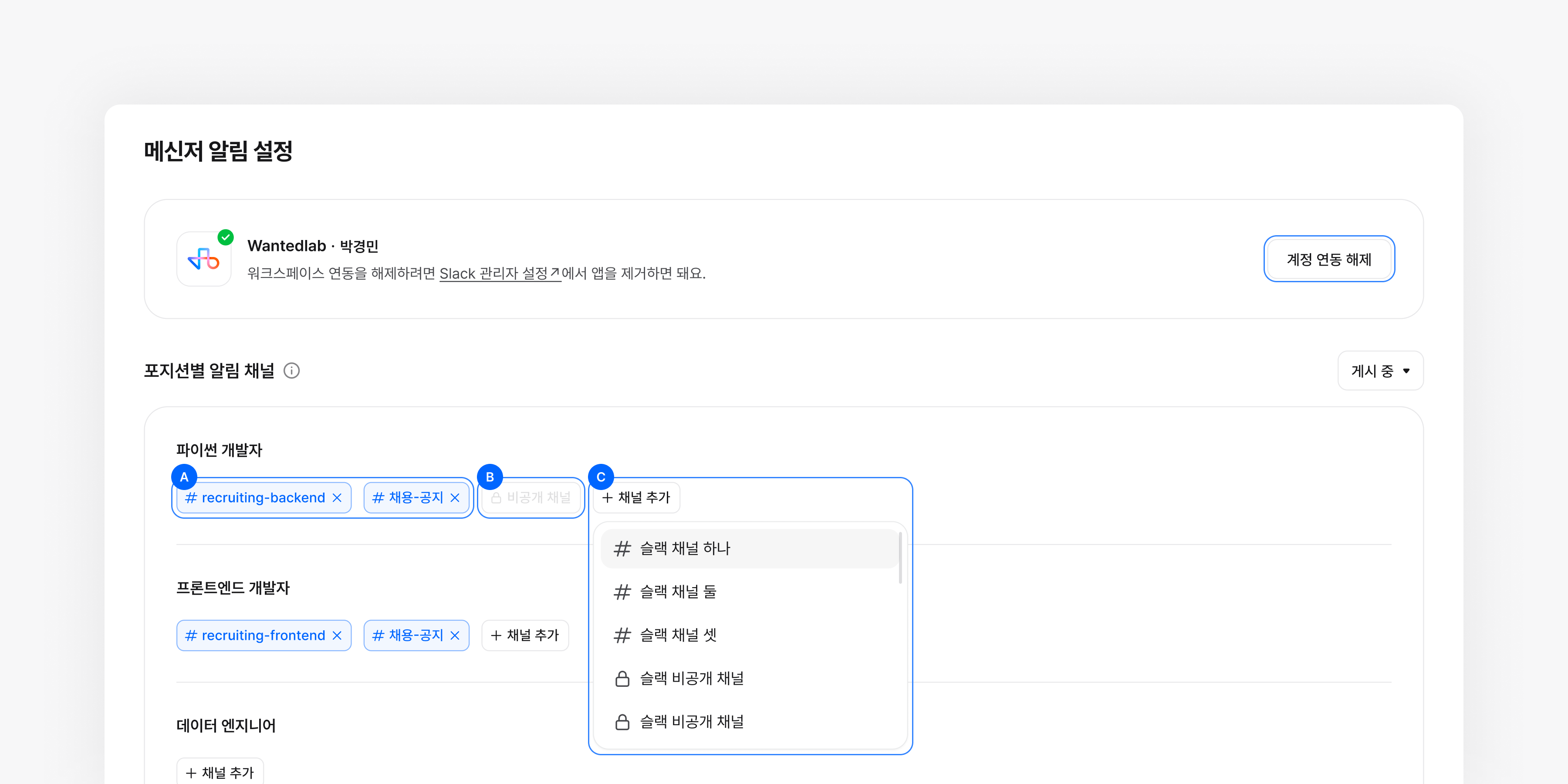The image size is (1568, 784).
Task: Click the 메신저 알림 설정 heading
Action: pyautogui.click(x=218, y=152)
